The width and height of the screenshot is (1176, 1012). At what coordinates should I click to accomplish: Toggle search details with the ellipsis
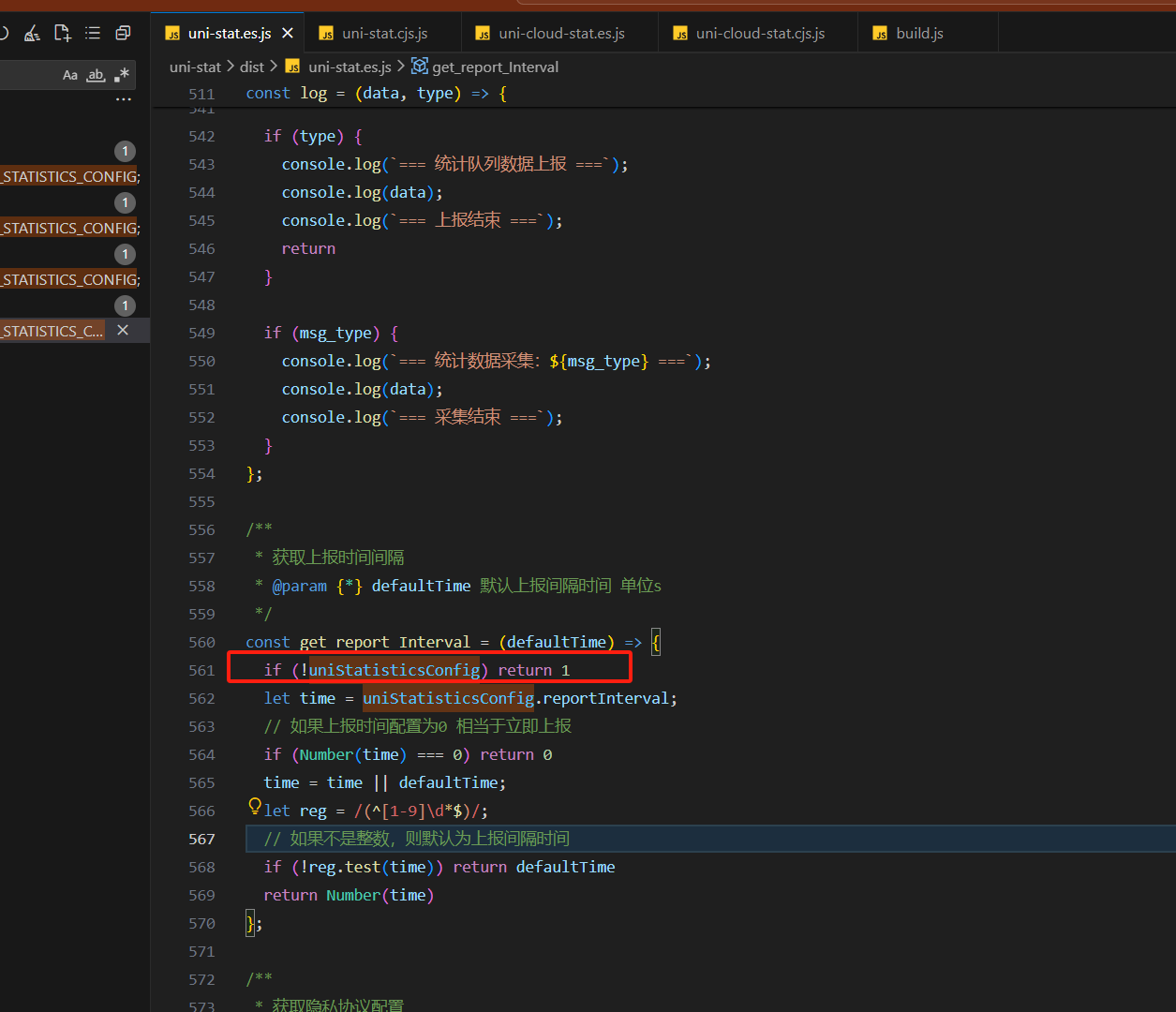point(124,99)
